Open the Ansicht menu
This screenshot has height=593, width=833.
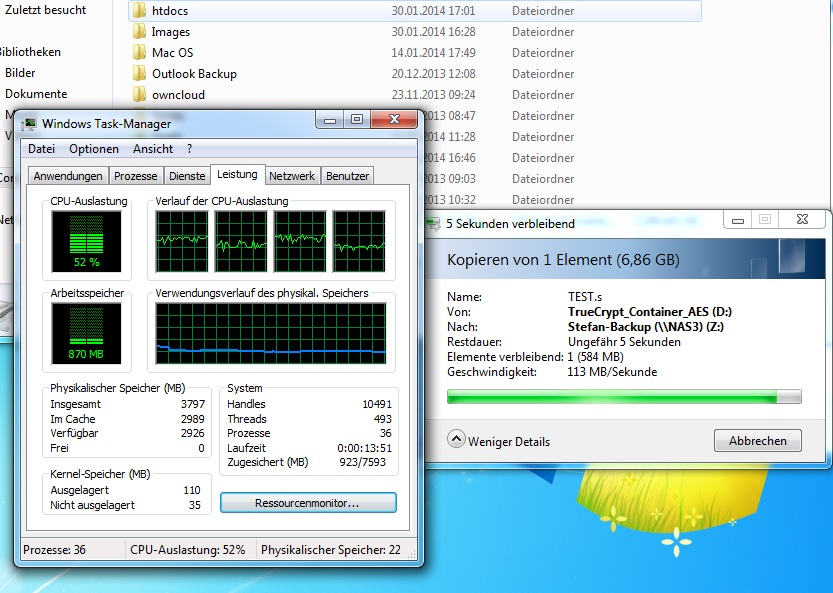coord(153,149)
